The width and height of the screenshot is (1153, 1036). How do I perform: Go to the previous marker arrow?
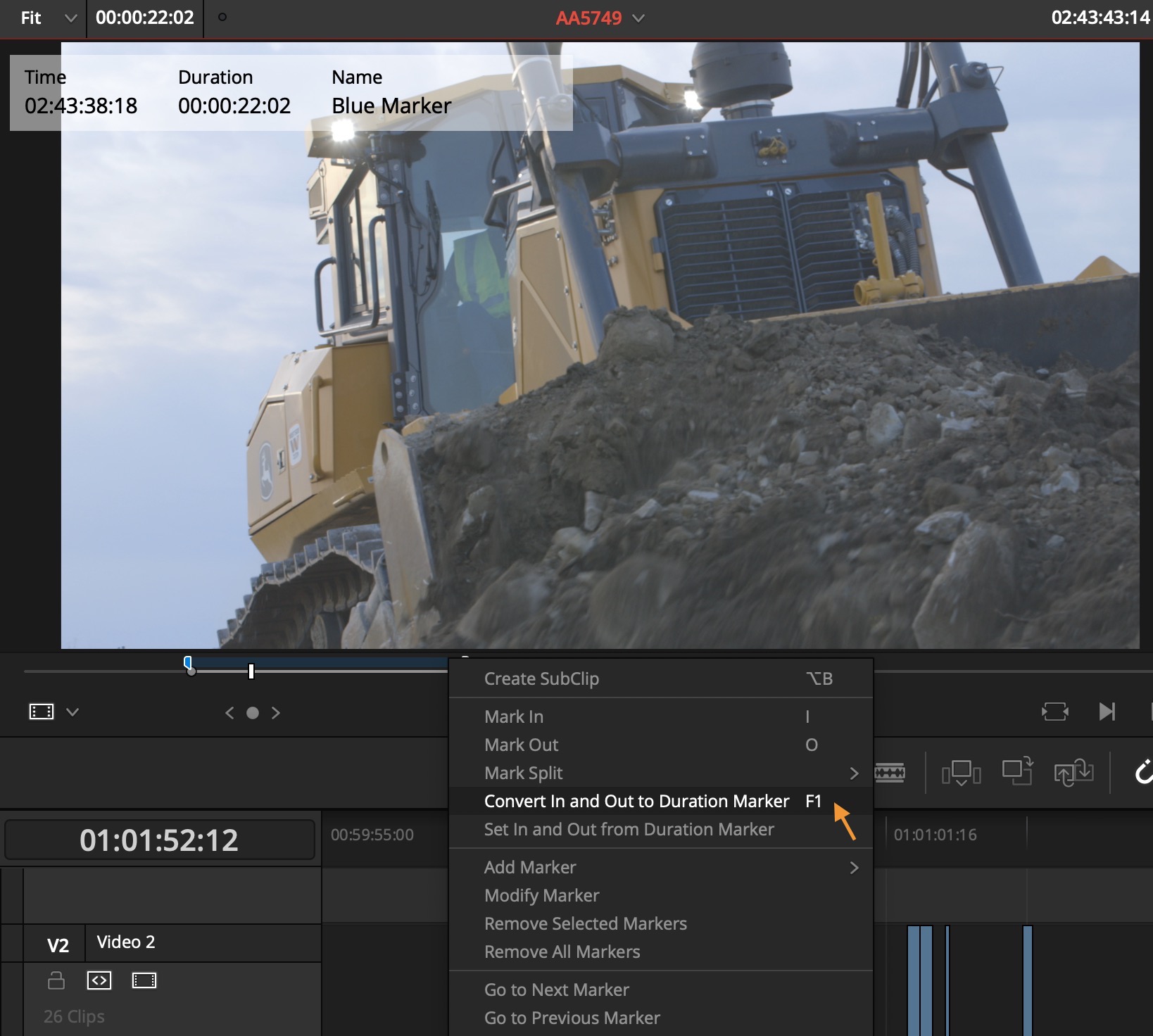tap(229, 713)
